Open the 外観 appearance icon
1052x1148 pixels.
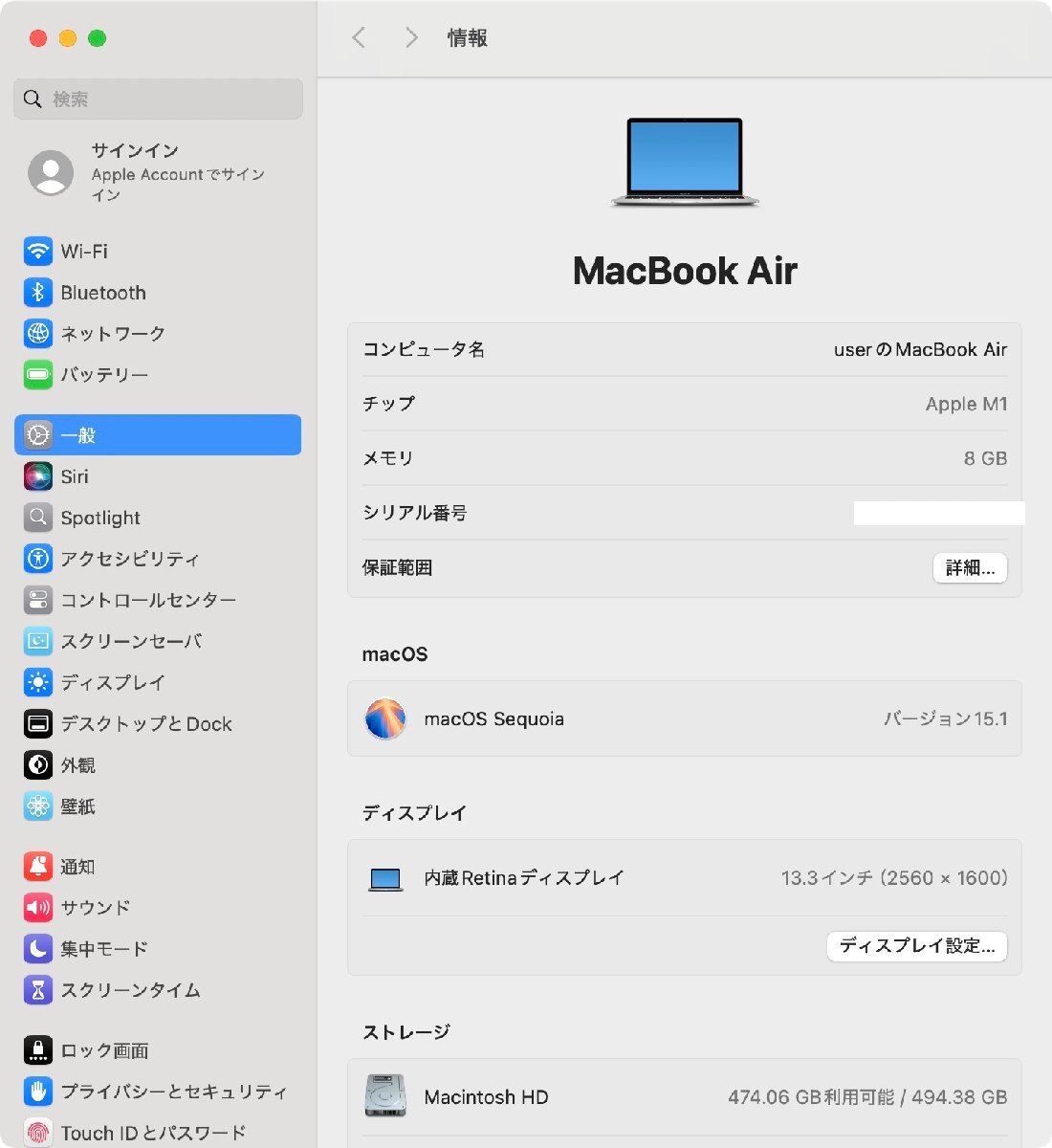[x=38, y=765]
